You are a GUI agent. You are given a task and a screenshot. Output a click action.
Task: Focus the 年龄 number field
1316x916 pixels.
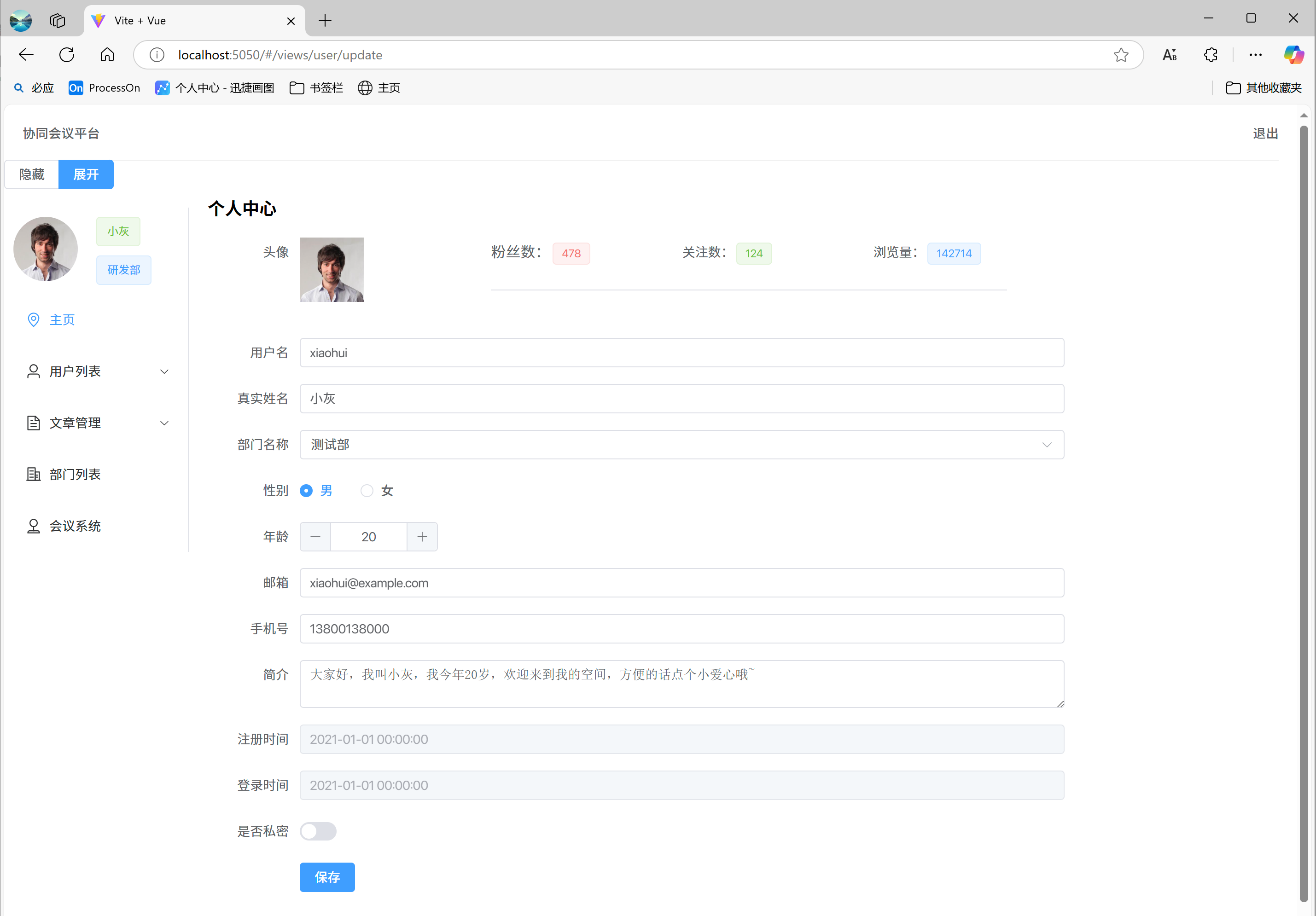368,537
